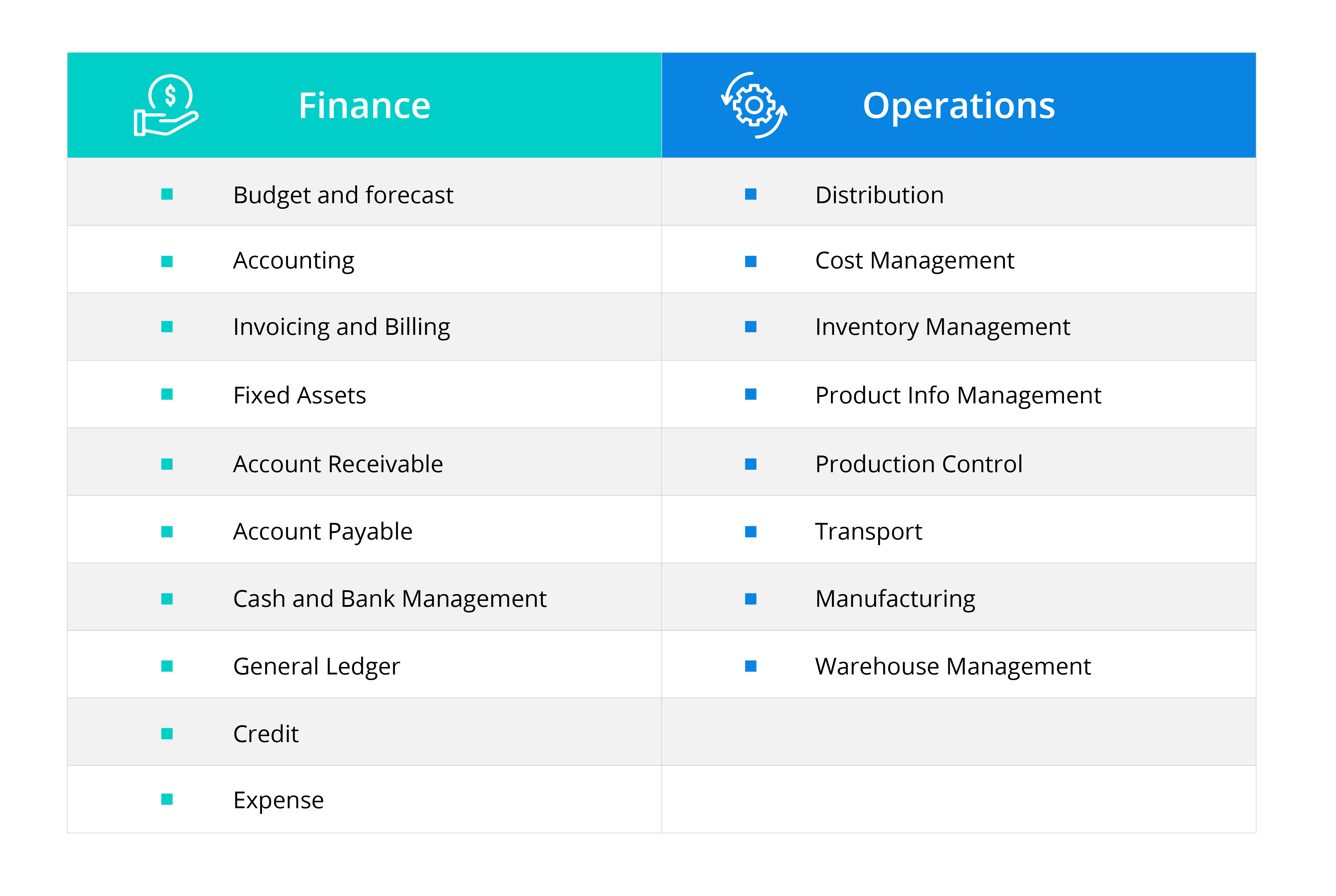Click the Finance hand-with-dollar-coin icon
The height and width of the screenshot is (896, 1336).
[166, 105]
